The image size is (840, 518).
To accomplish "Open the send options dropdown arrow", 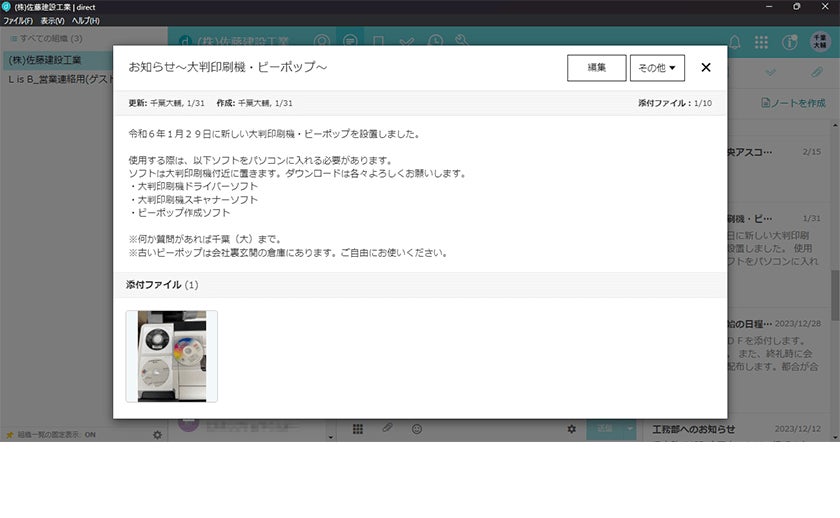I will [x=630, y=429].
